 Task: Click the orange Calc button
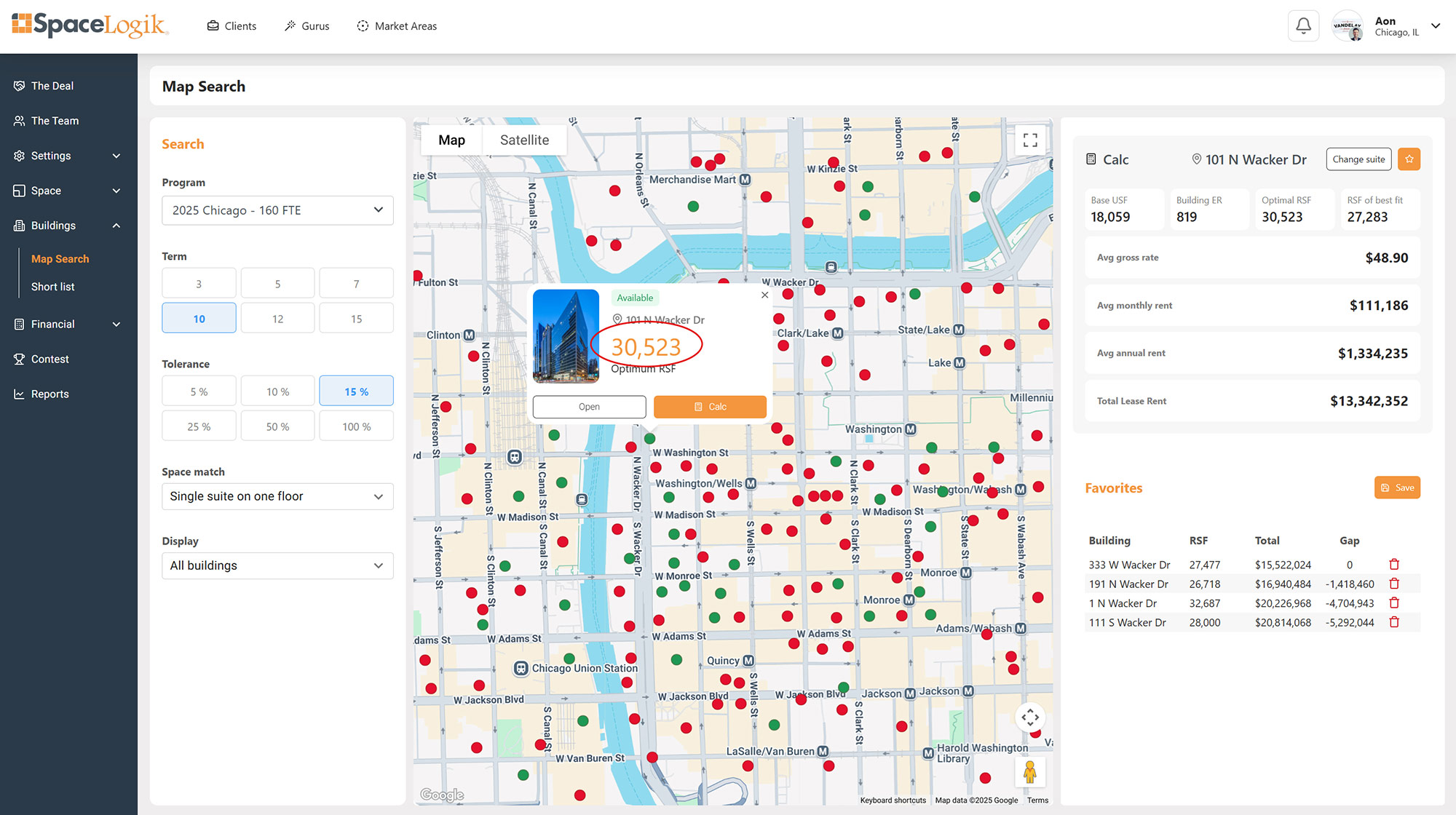pos(710,407)
